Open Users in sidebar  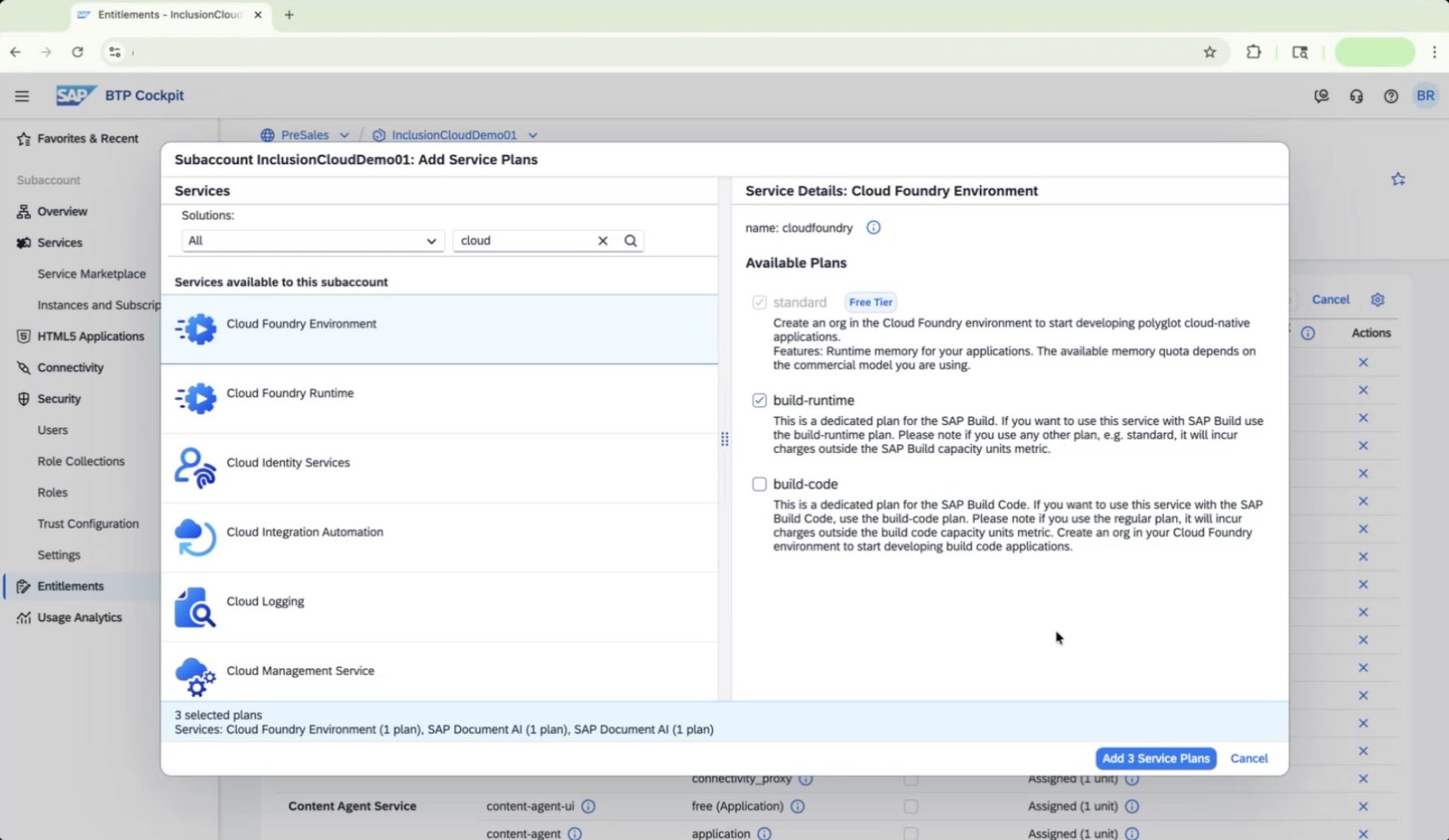tap(53, 430)
